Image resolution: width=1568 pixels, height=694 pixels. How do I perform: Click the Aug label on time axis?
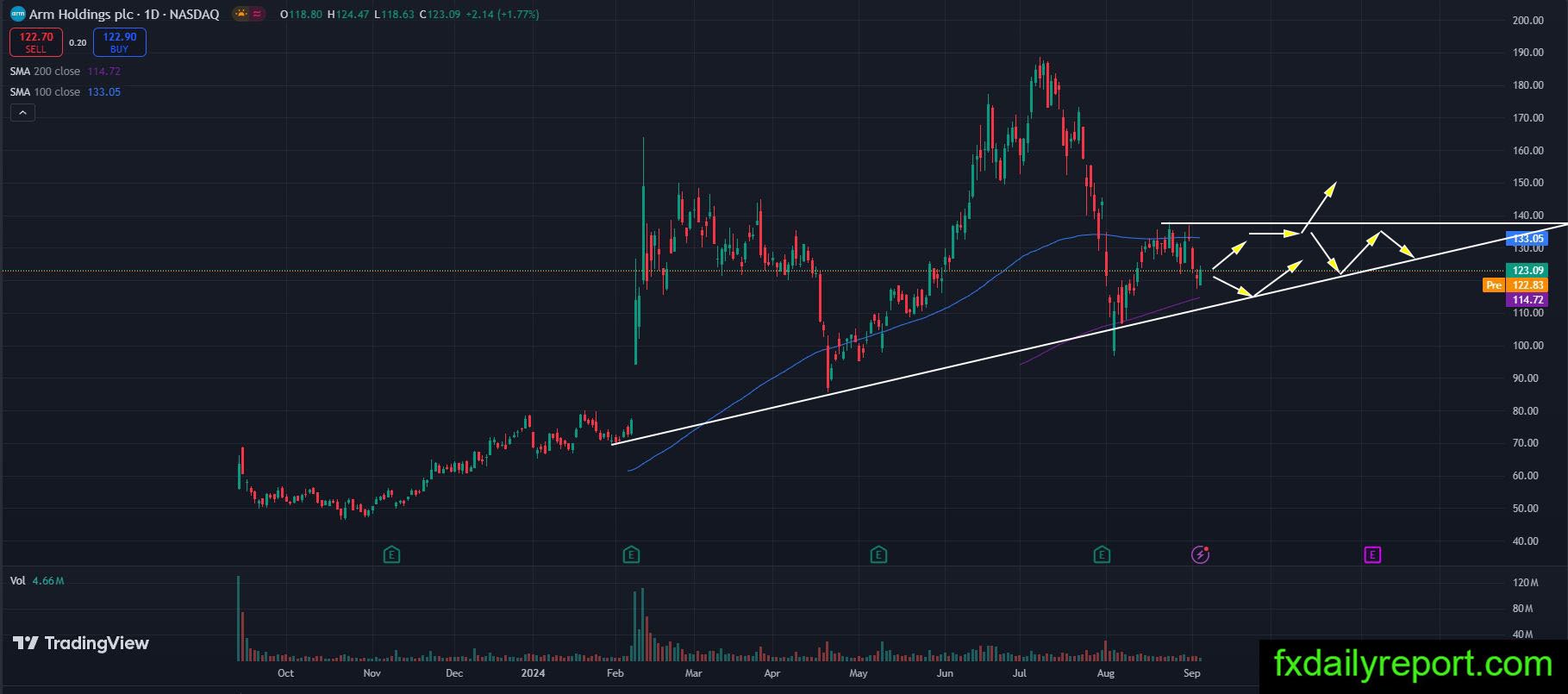(x=1105, y=673)
